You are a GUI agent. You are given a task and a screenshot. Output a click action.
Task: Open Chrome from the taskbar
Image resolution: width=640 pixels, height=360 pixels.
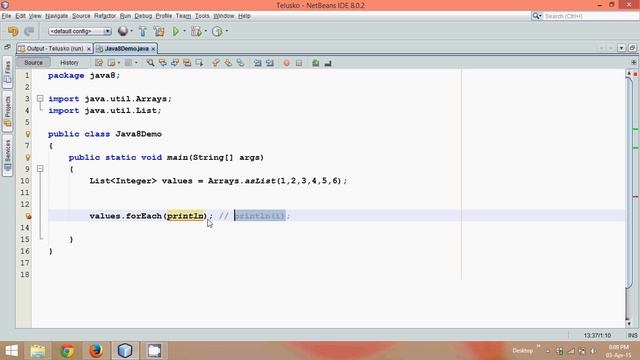[x=67, y=351]
